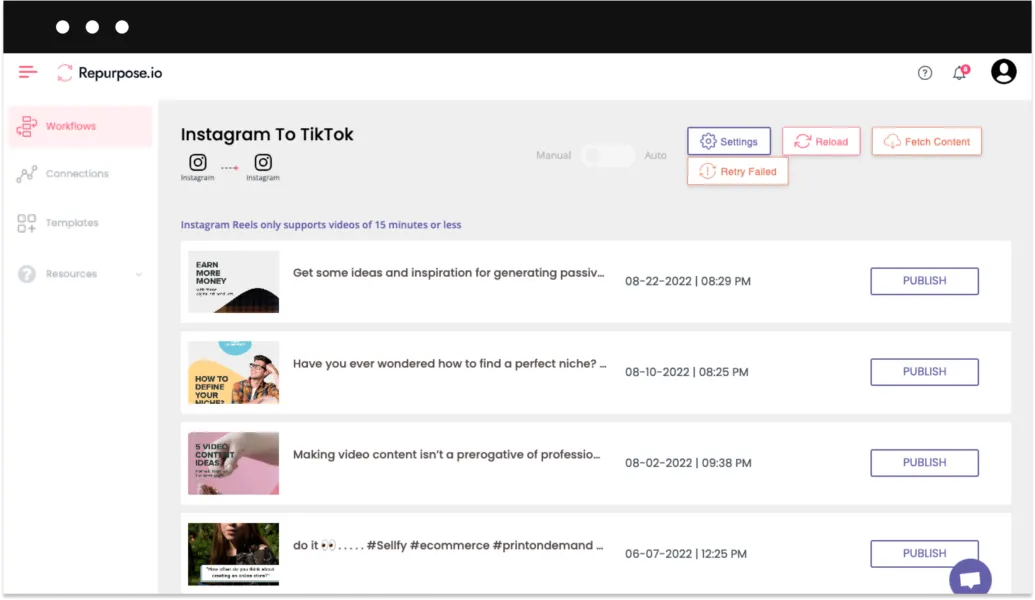Viewport: 1035px width, 600px height.
Task: Select Workflows in the sidebar
Action: [81, 126]
